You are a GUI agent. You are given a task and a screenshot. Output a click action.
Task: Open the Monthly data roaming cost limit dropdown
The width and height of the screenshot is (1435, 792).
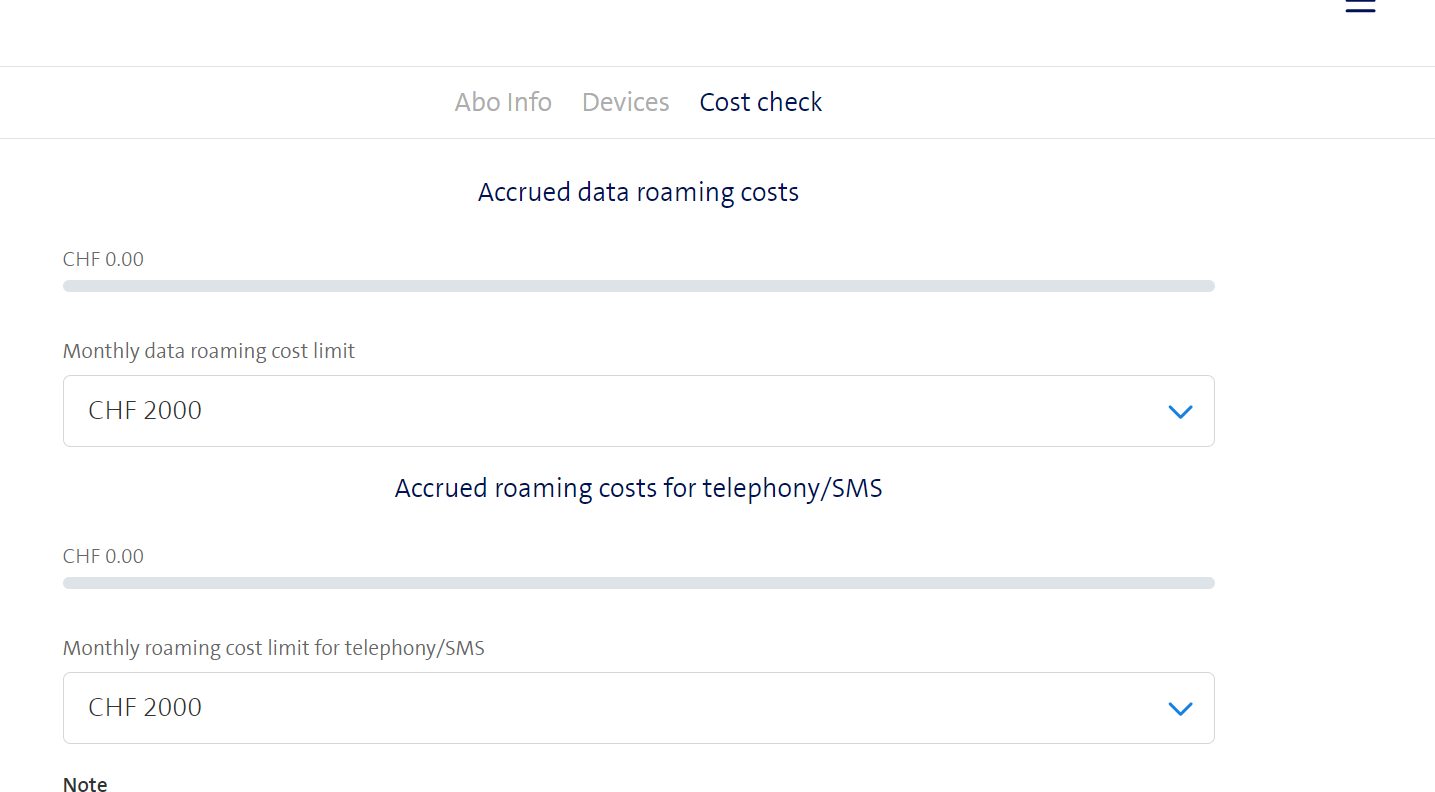pyautogui.click(x=638, y=411)
